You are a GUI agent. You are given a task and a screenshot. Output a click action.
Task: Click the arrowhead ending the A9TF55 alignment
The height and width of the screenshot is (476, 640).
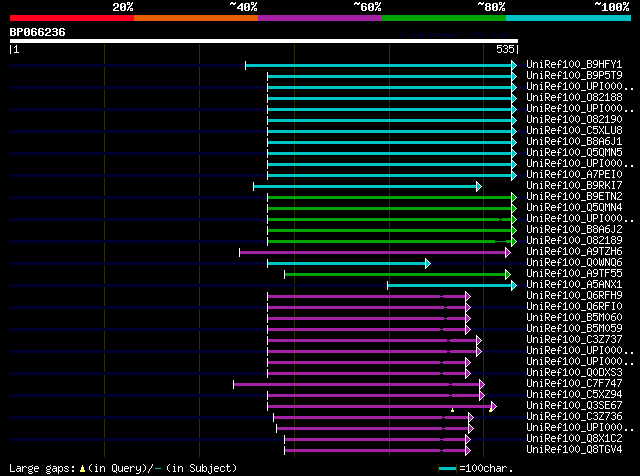coord(508,275)
